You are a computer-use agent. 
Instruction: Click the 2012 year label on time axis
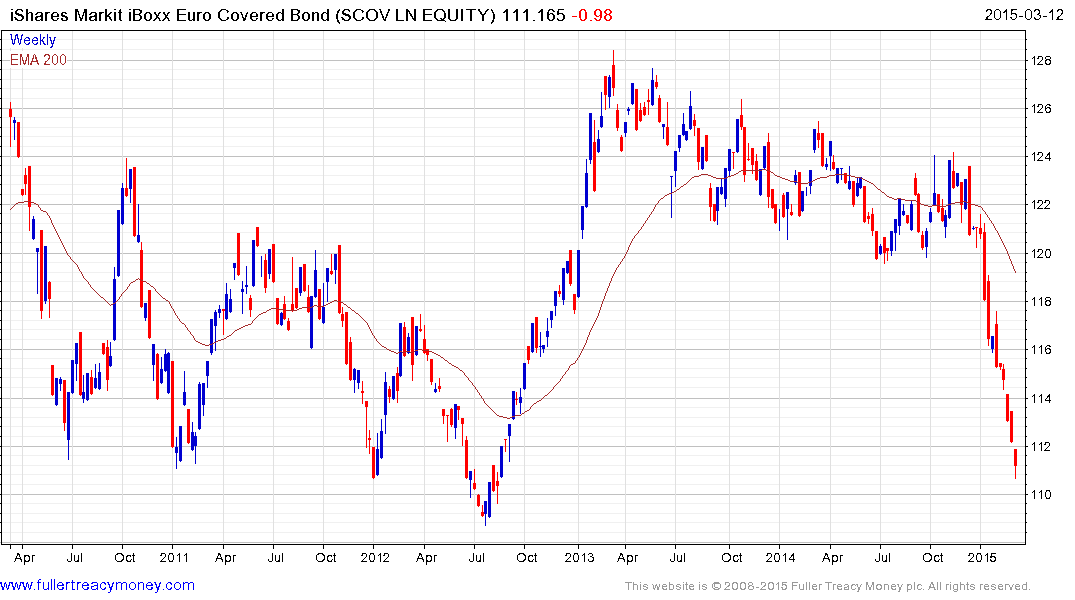pos(375,557)
